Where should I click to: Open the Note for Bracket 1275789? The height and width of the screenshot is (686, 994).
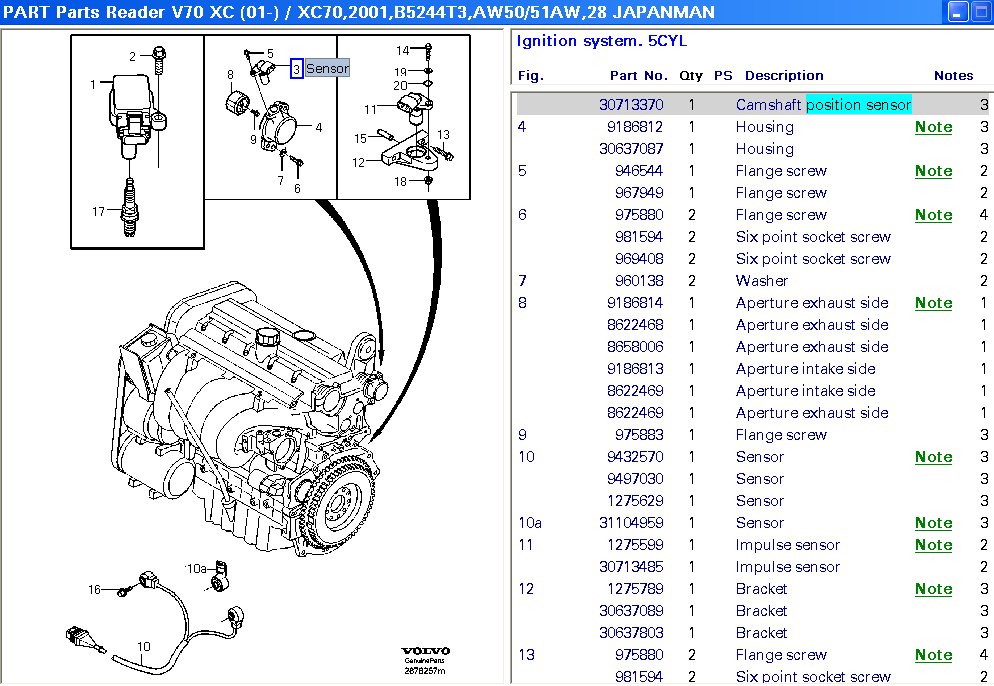pos(933,589)
